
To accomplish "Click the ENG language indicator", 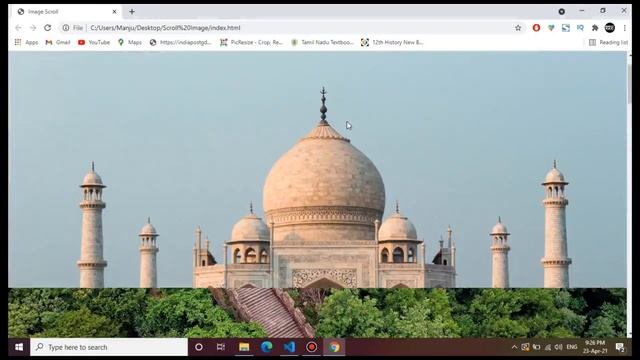I will [572, 347].
